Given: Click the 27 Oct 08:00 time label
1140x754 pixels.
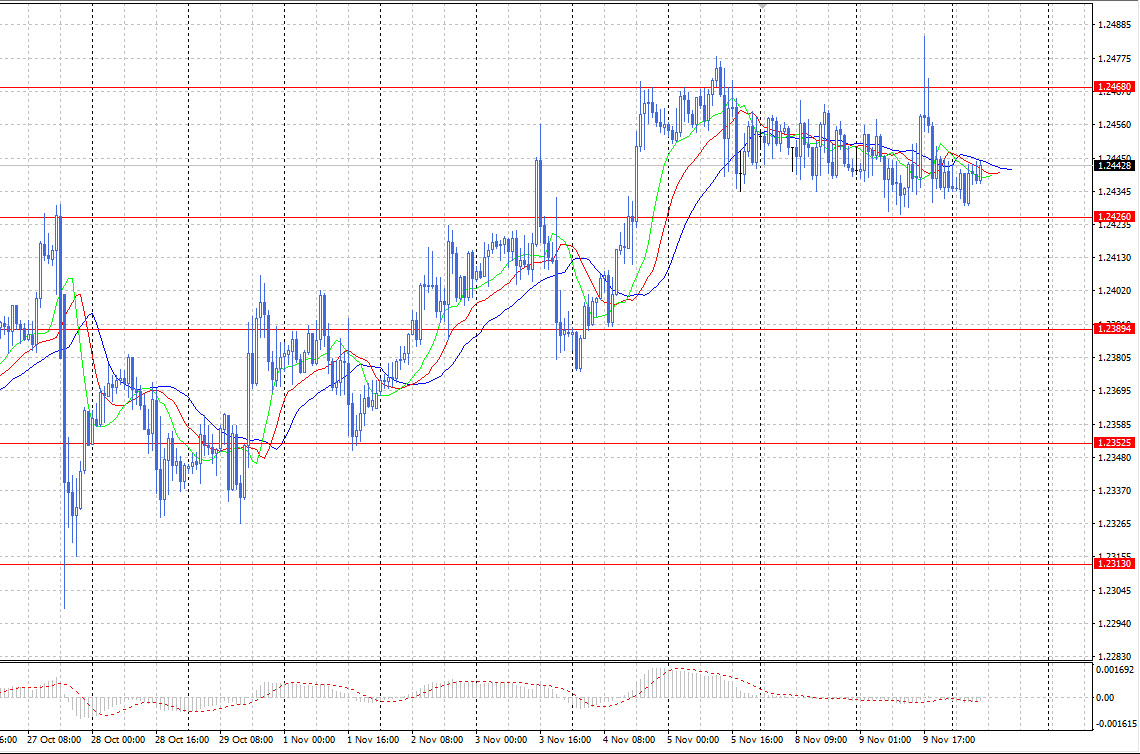Looking at the screenshot, I should pos(54,739).
